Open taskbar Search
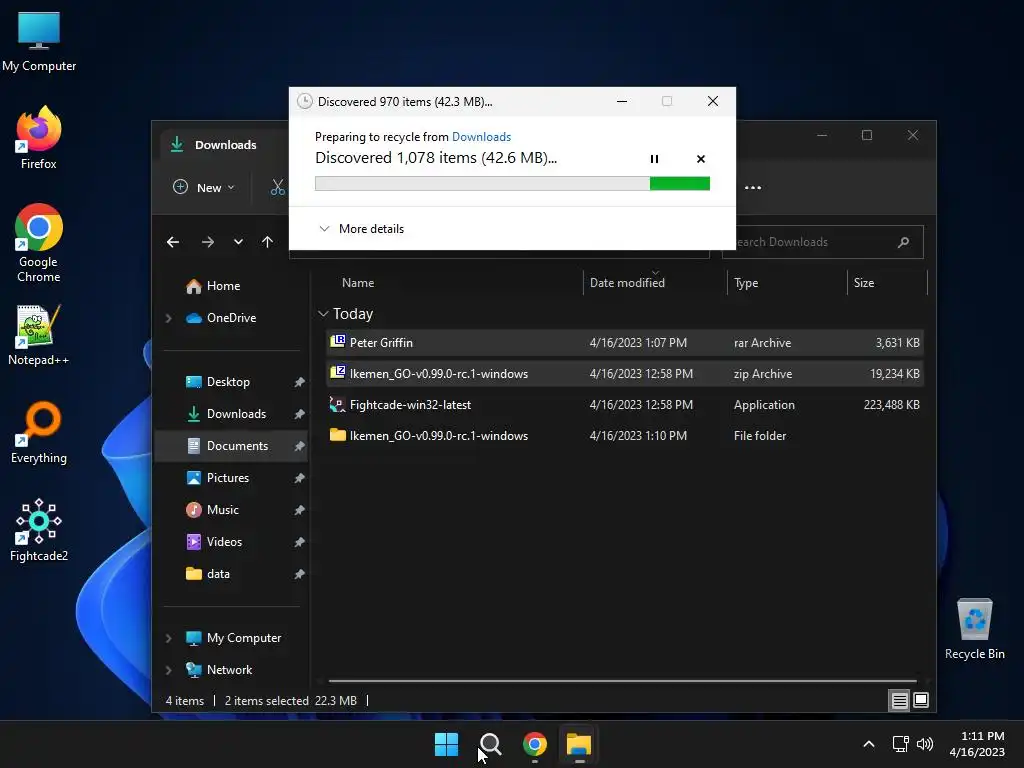The height and width of the screenshot is (768, 1024). [x=490, y=744]
